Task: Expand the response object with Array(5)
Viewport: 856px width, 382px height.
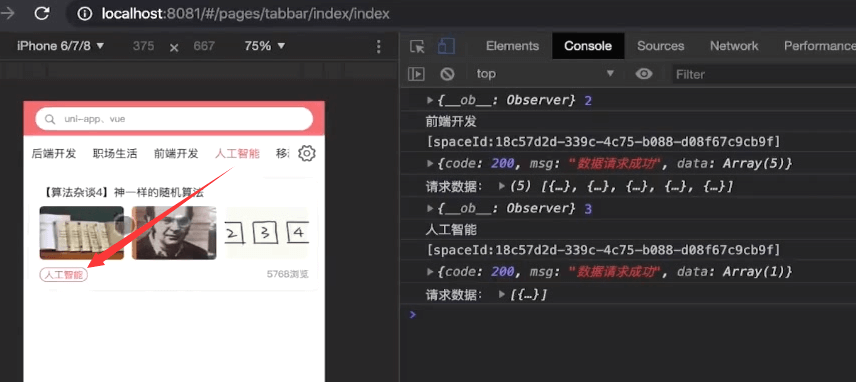Action: point(430,164)
